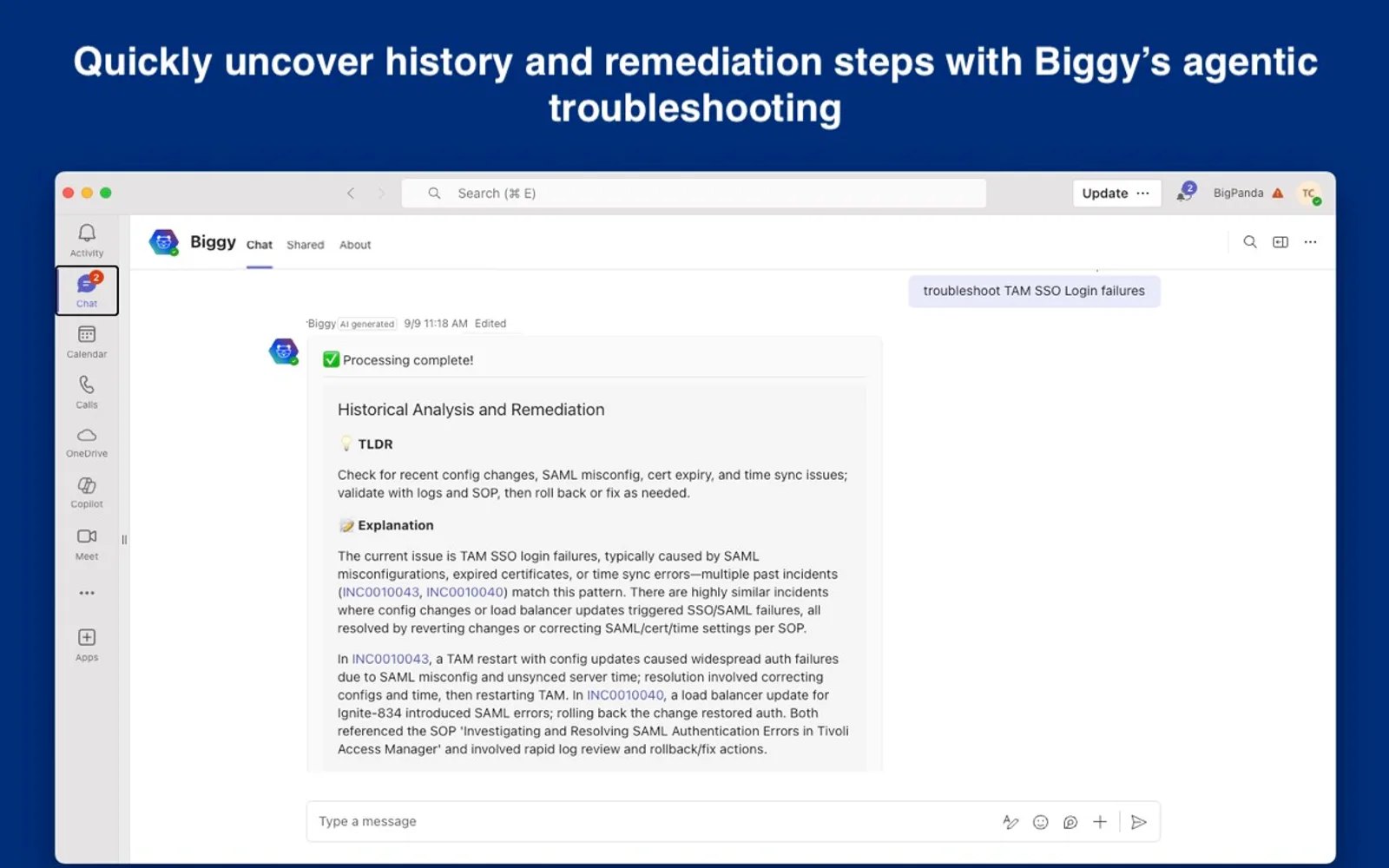
Task: Click the search magnifier icon in top bar
Action: click(x=434, y=194)
